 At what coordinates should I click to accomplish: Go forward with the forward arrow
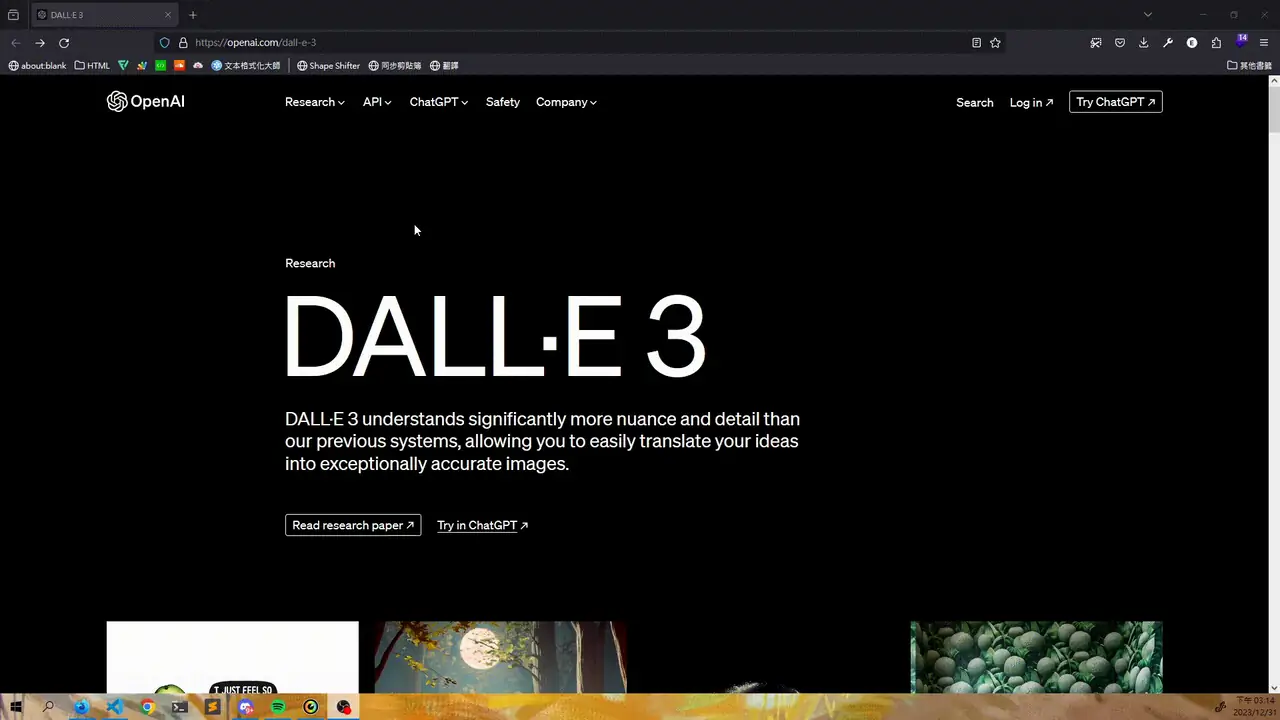pos(40,43)
